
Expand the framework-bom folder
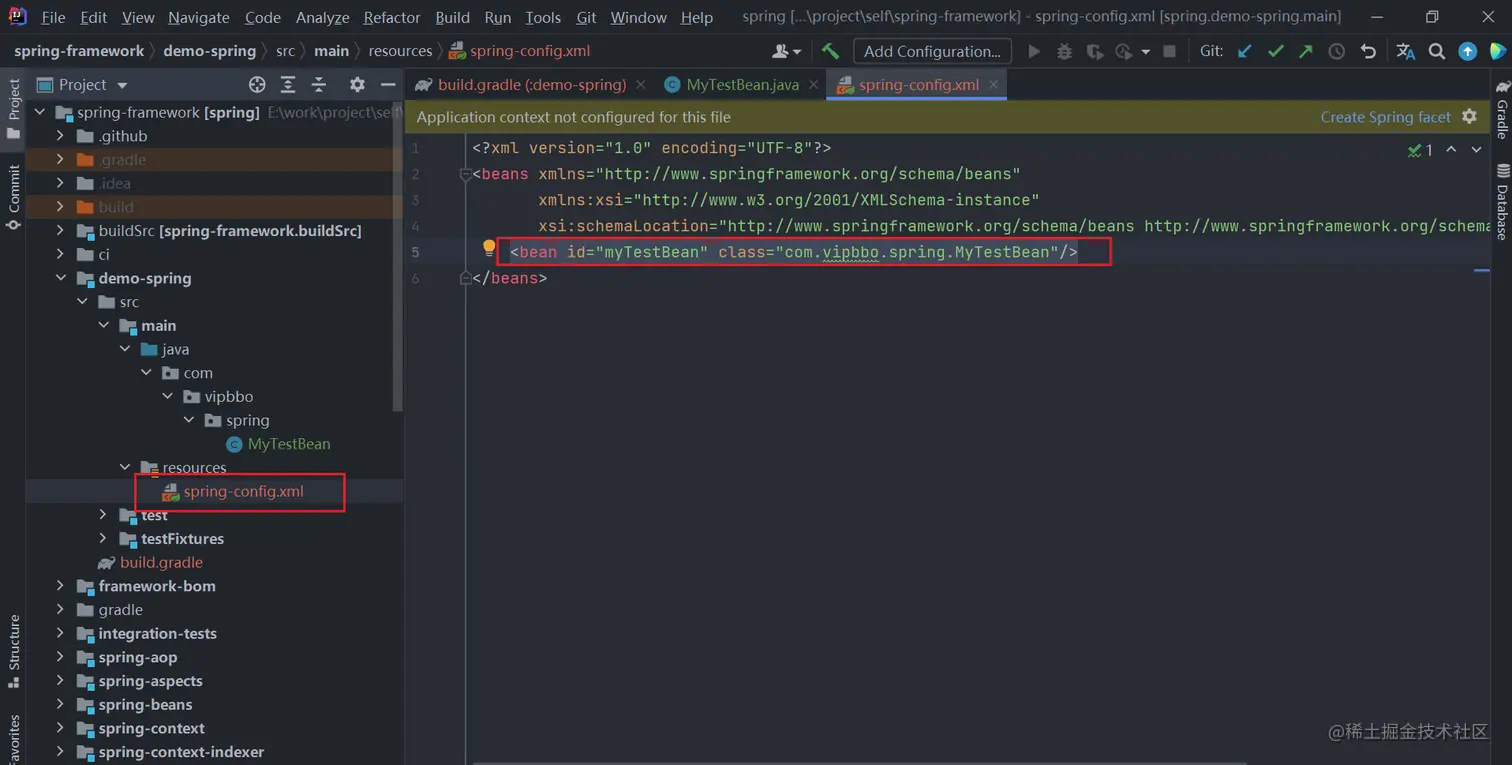(60, 586)
